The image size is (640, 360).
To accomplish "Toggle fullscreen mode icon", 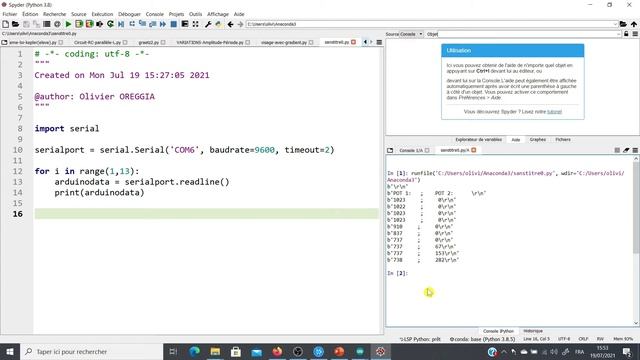I will (x=196, y=24).
